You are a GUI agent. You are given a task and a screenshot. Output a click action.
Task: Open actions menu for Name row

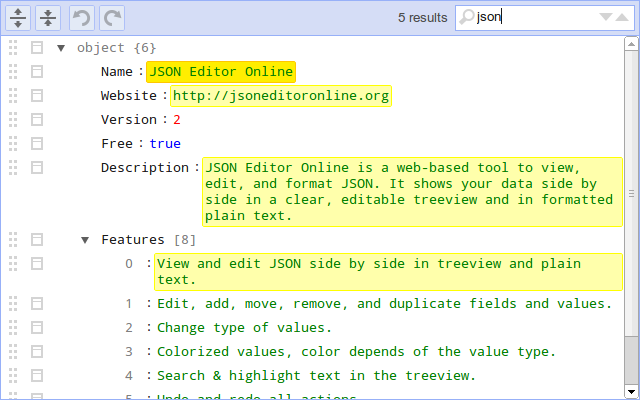coord(37,72)
